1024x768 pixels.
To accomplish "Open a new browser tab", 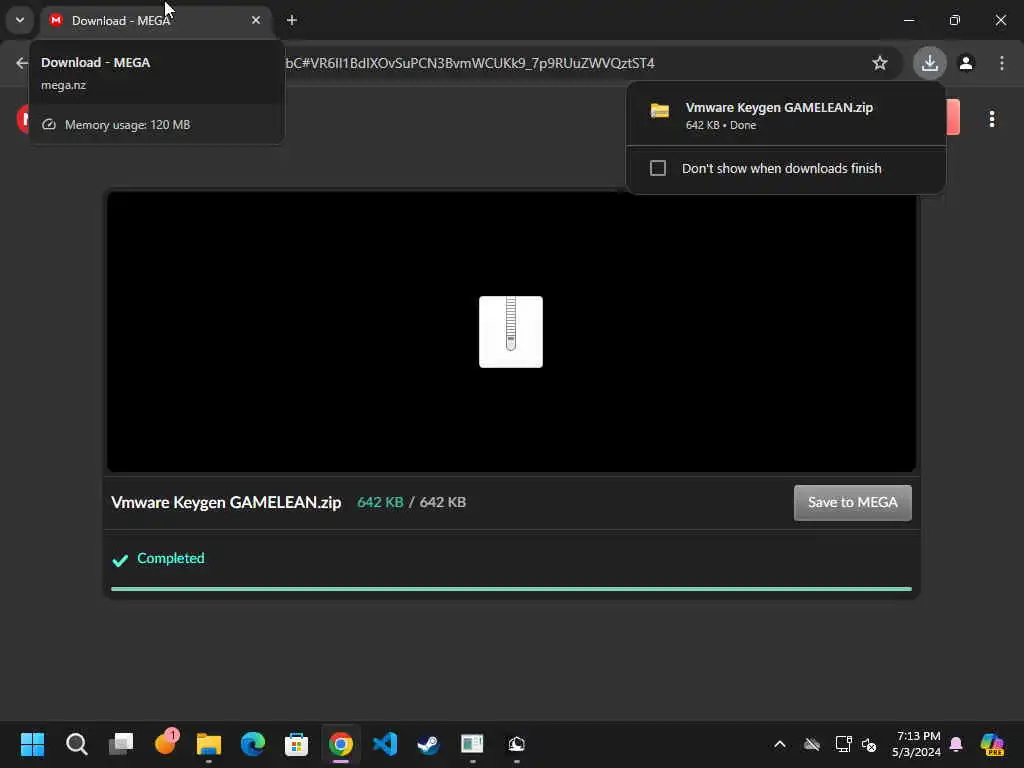I will tap(292, 20).
